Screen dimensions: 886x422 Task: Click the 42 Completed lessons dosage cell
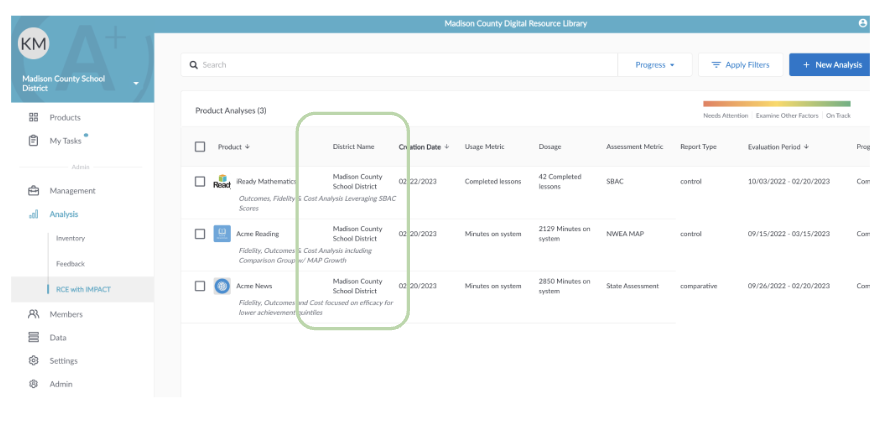click(560, 181)
